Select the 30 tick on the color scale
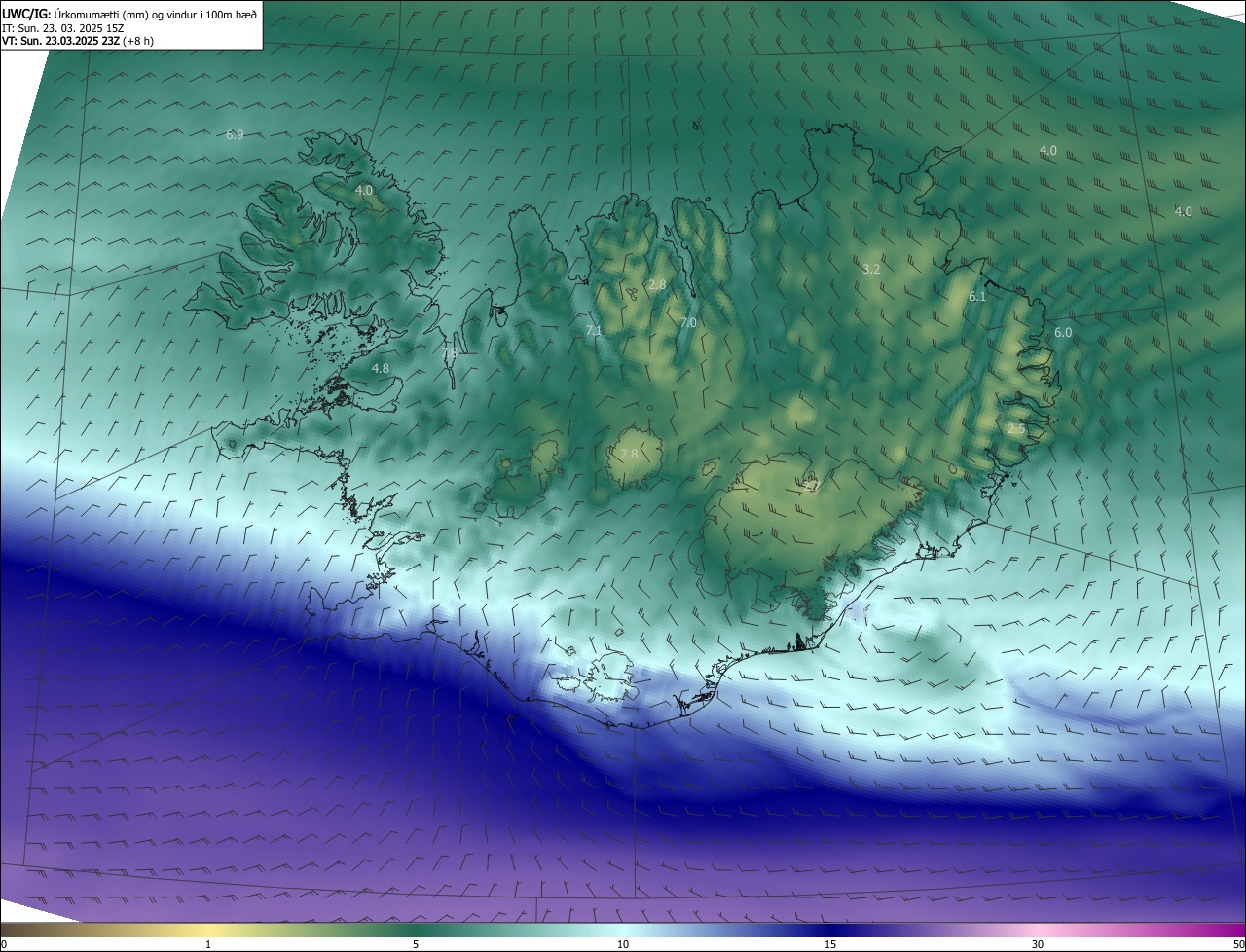Viewport: 1246px width, 952px height. coord(1038,944)
